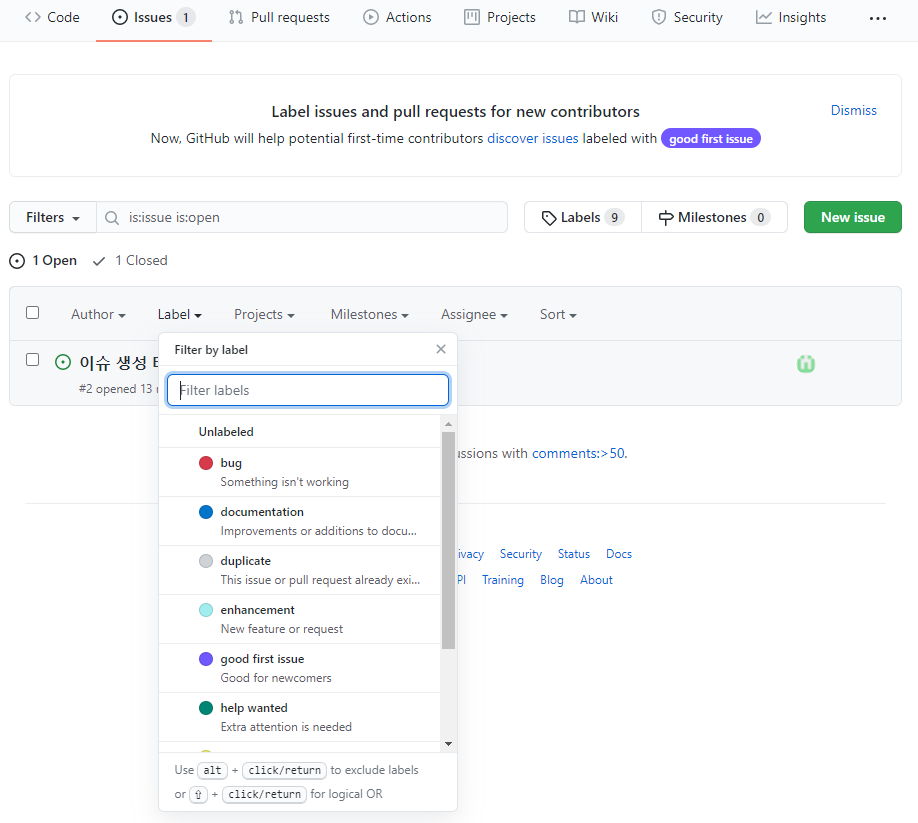The width and height of the screenshot is (918, 823).
Task: Filter by the help wanted label
Action: (300, 718)
